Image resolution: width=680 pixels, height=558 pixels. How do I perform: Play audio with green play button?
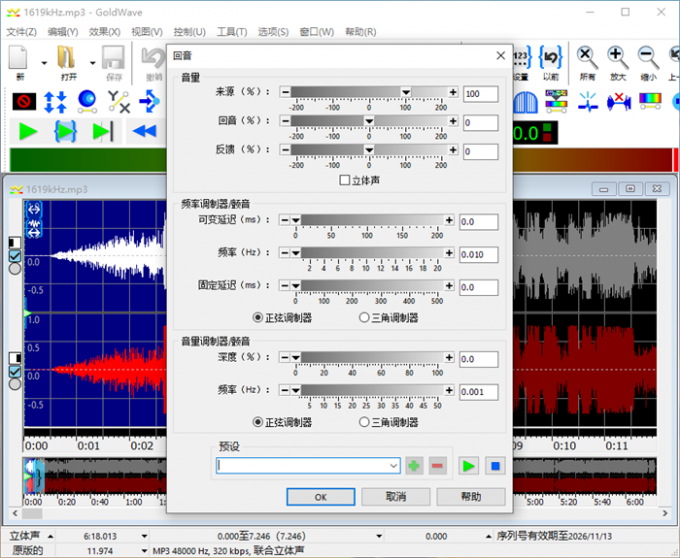[x=28, y=131]
